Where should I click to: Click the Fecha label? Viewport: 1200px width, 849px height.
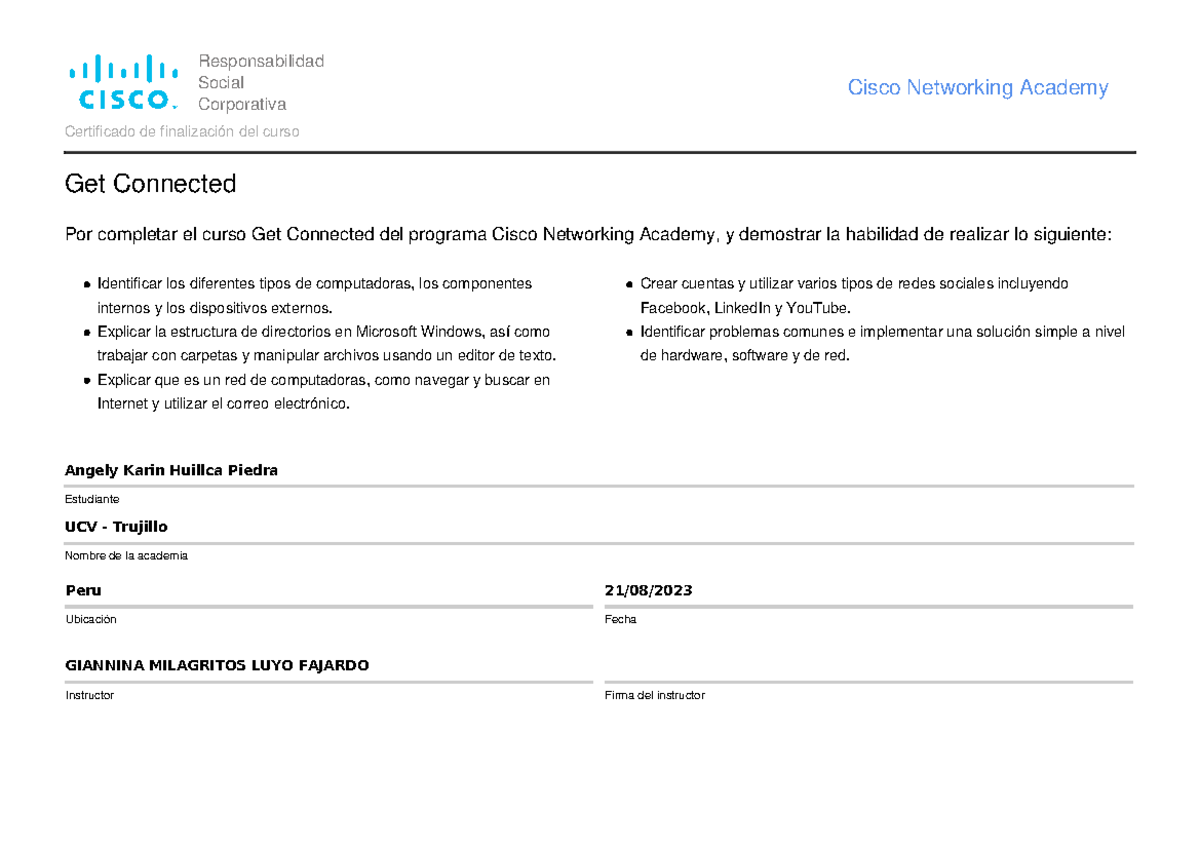coord(620,619)
